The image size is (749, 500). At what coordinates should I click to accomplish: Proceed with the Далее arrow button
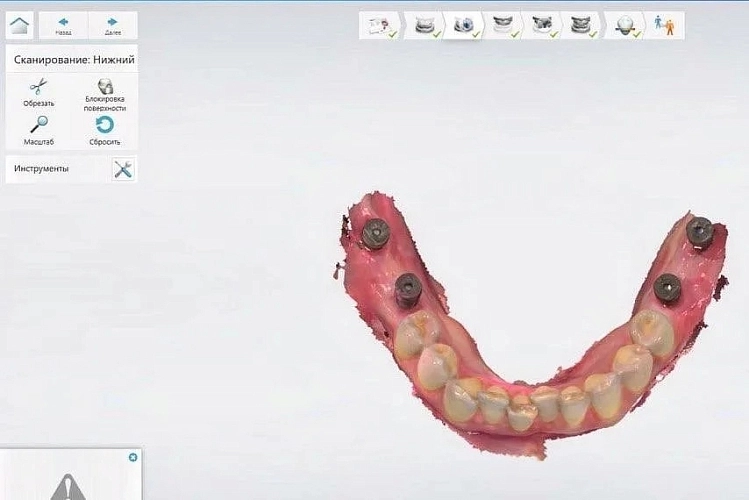point(112,25)
